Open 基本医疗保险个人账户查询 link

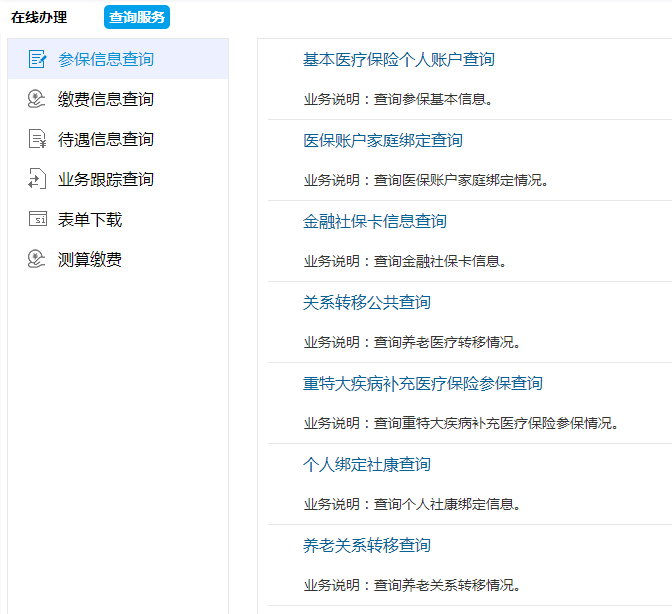[x=399, y=59]
